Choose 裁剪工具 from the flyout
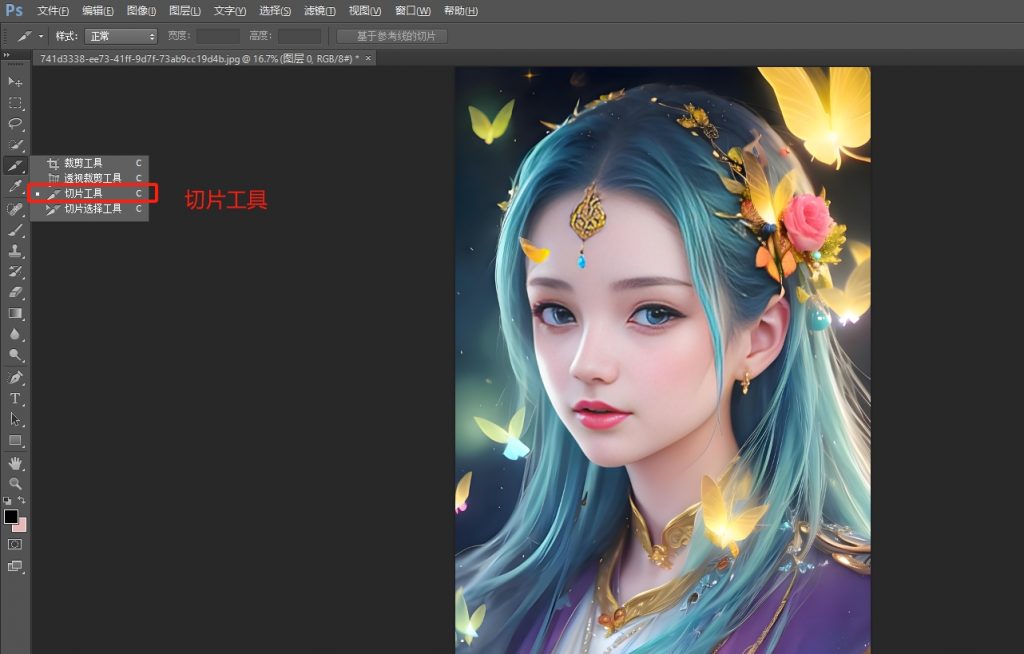This screenshot has height=654, width=1024. [89, 163]
